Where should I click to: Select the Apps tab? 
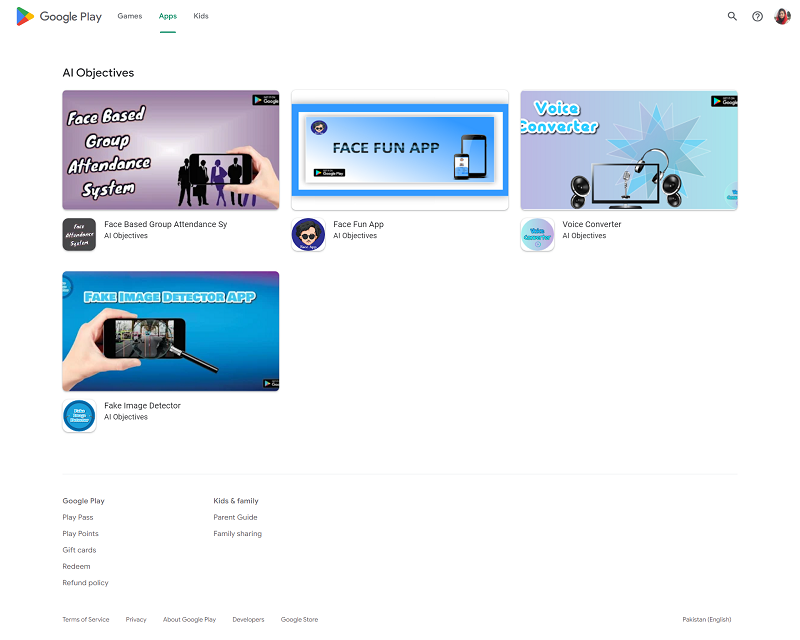click(168, 16)
